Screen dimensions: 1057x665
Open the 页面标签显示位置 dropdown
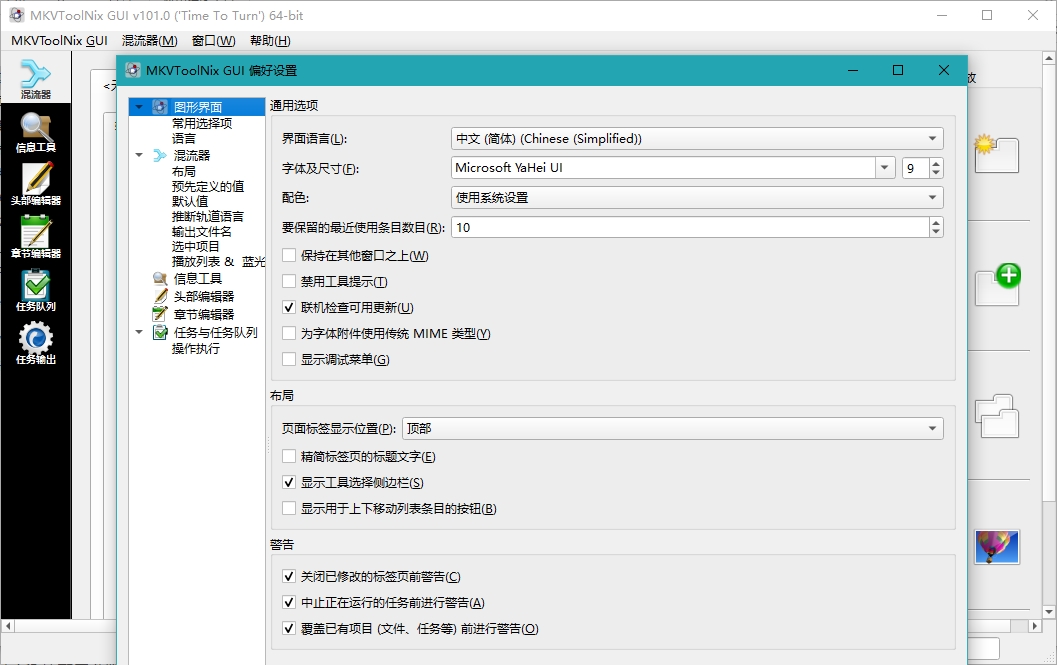coord(672,428)
